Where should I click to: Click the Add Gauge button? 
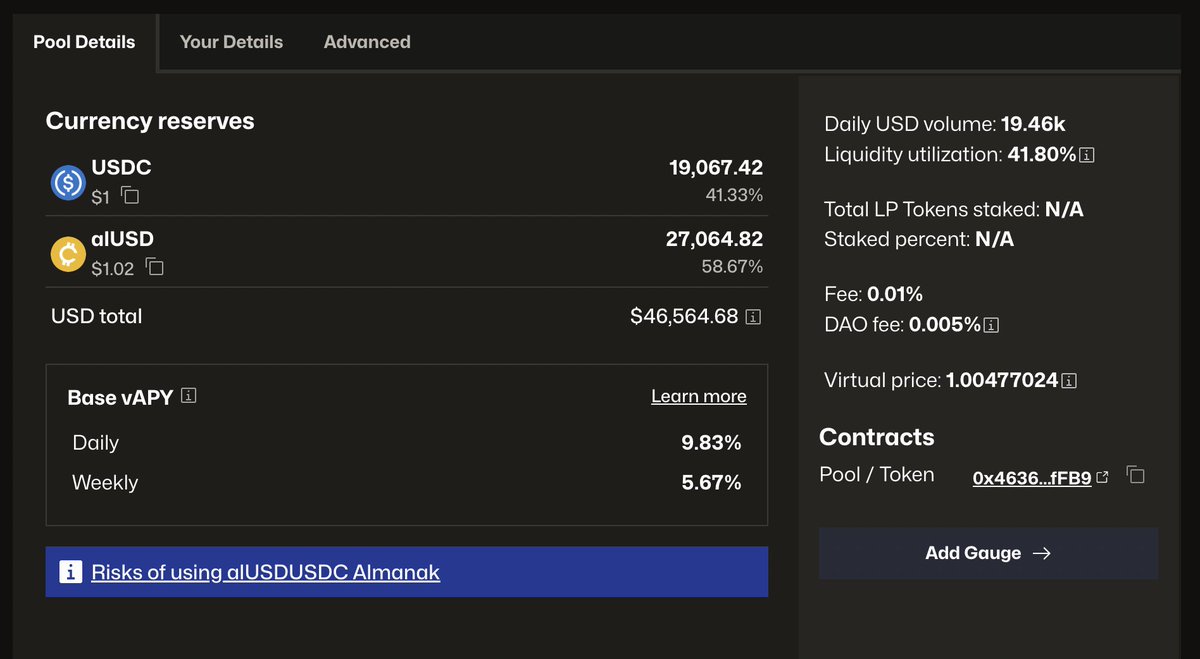tap(988, 553)
